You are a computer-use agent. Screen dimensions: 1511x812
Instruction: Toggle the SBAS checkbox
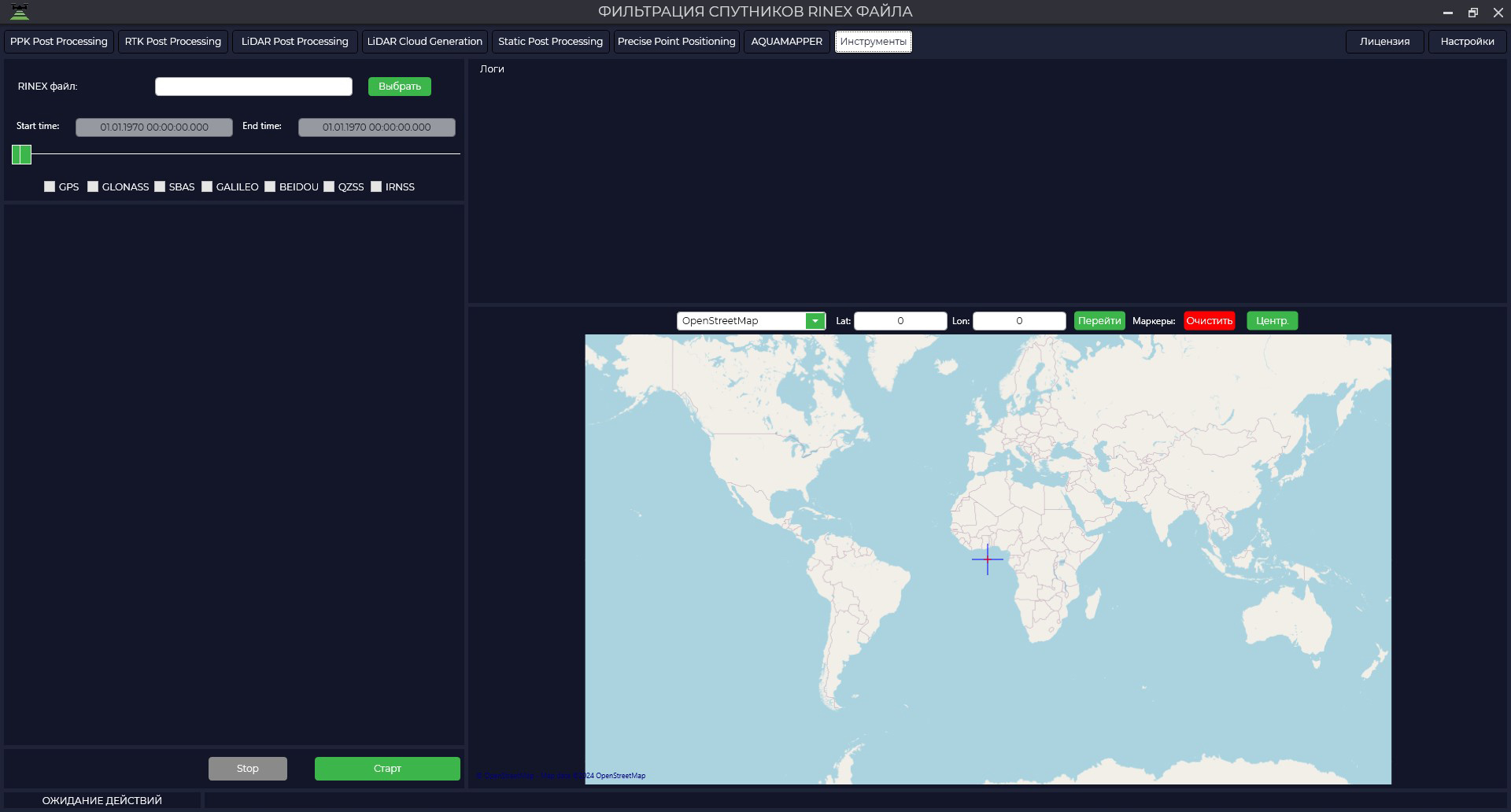click(160, 186)
